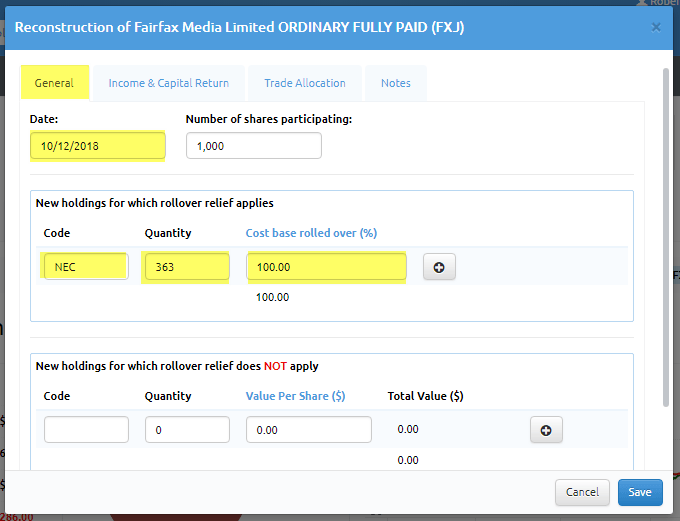Save the reconstruction

(640, 492)
